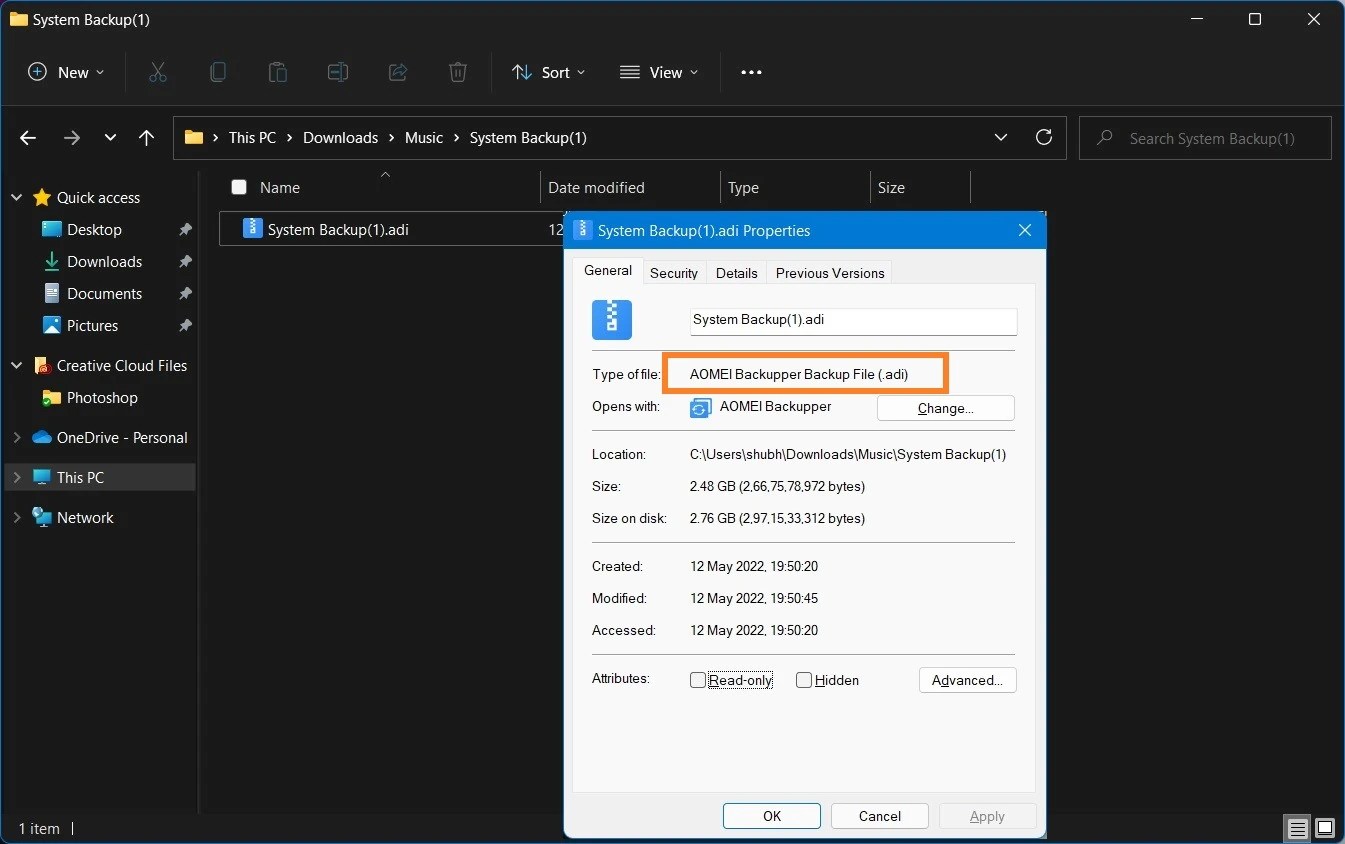Go back with the left arrow

tap(28, 138)
